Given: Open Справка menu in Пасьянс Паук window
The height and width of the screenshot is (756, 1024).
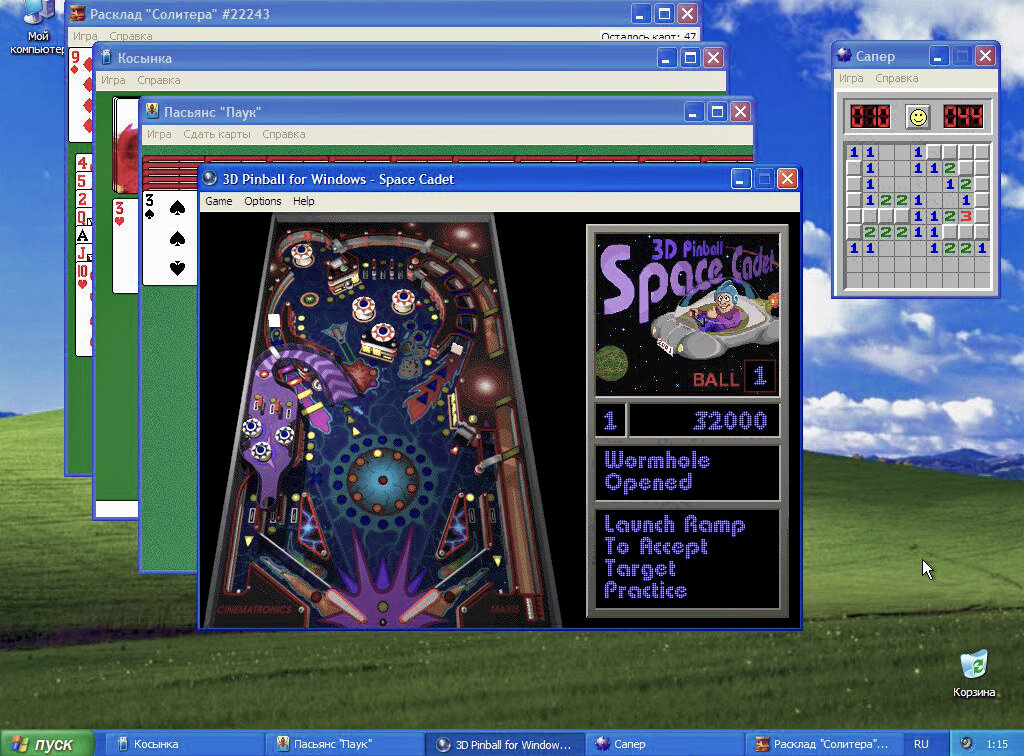Looking at the screenshot, I should 283,134.
